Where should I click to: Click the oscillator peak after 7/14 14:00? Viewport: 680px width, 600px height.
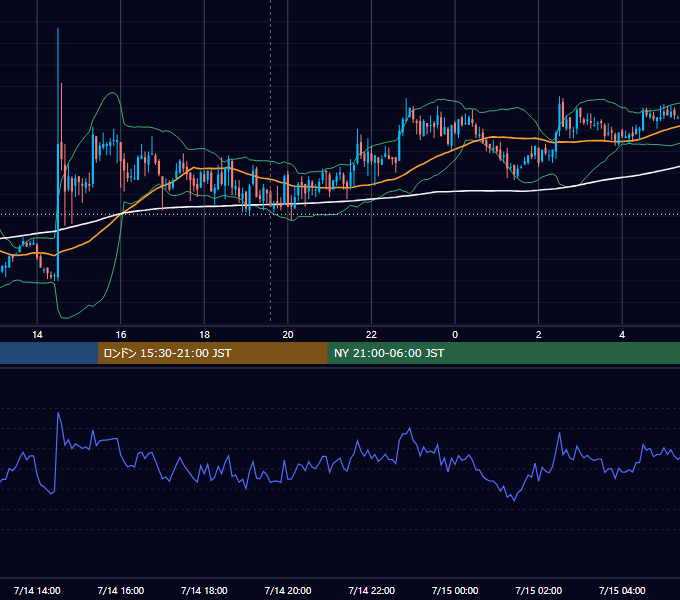tap(58, 413)
